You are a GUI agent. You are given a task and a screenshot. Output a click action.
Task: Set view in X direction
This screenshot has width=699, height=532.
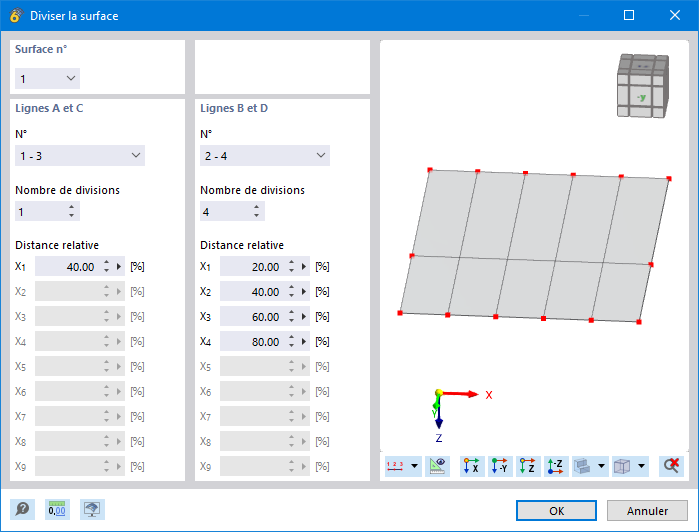(x=472, y=466)
